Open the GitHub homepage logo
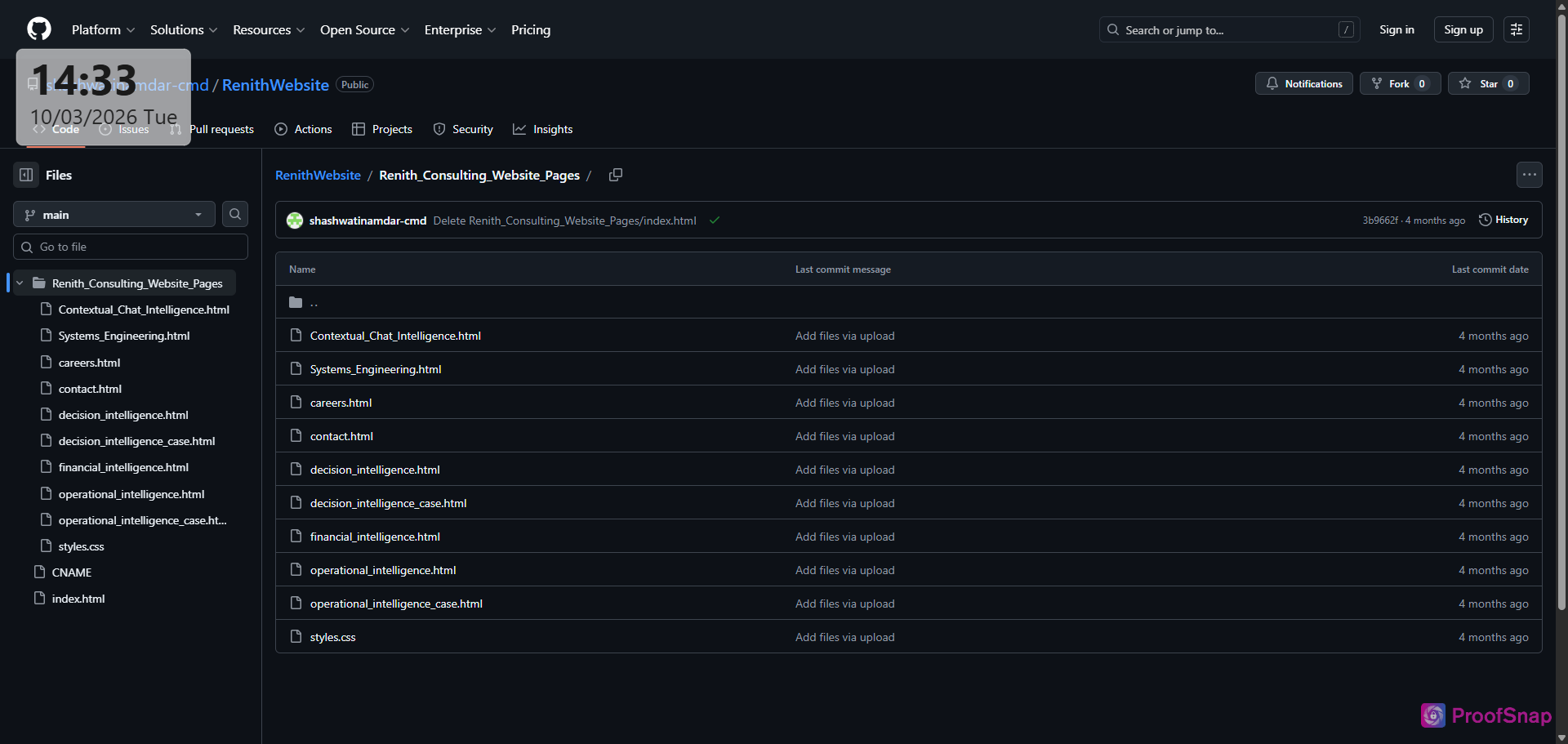Screen dimensions: 1568x744 click(x=39, y=29)
